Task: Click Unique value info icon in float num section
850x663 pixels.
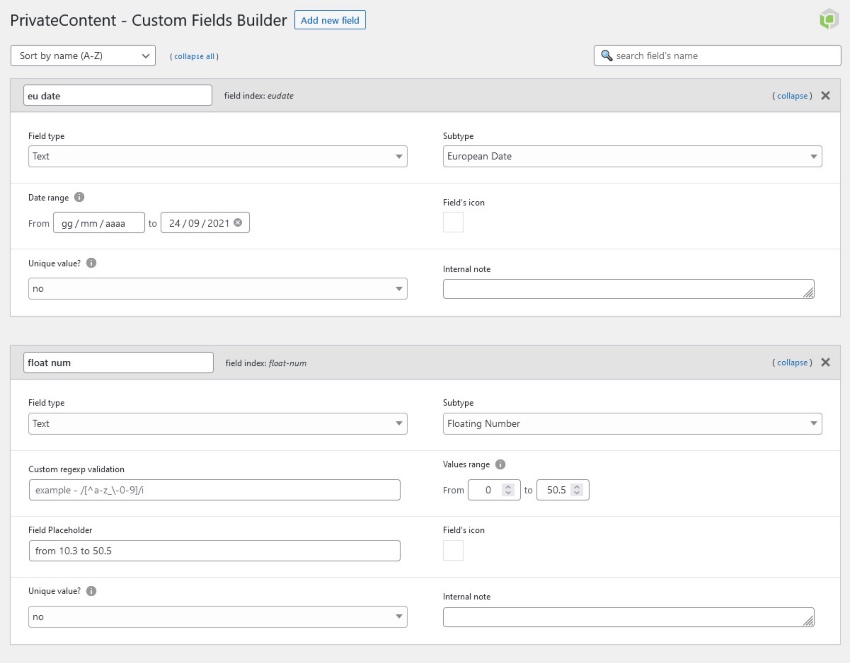Action: point(89,590)
